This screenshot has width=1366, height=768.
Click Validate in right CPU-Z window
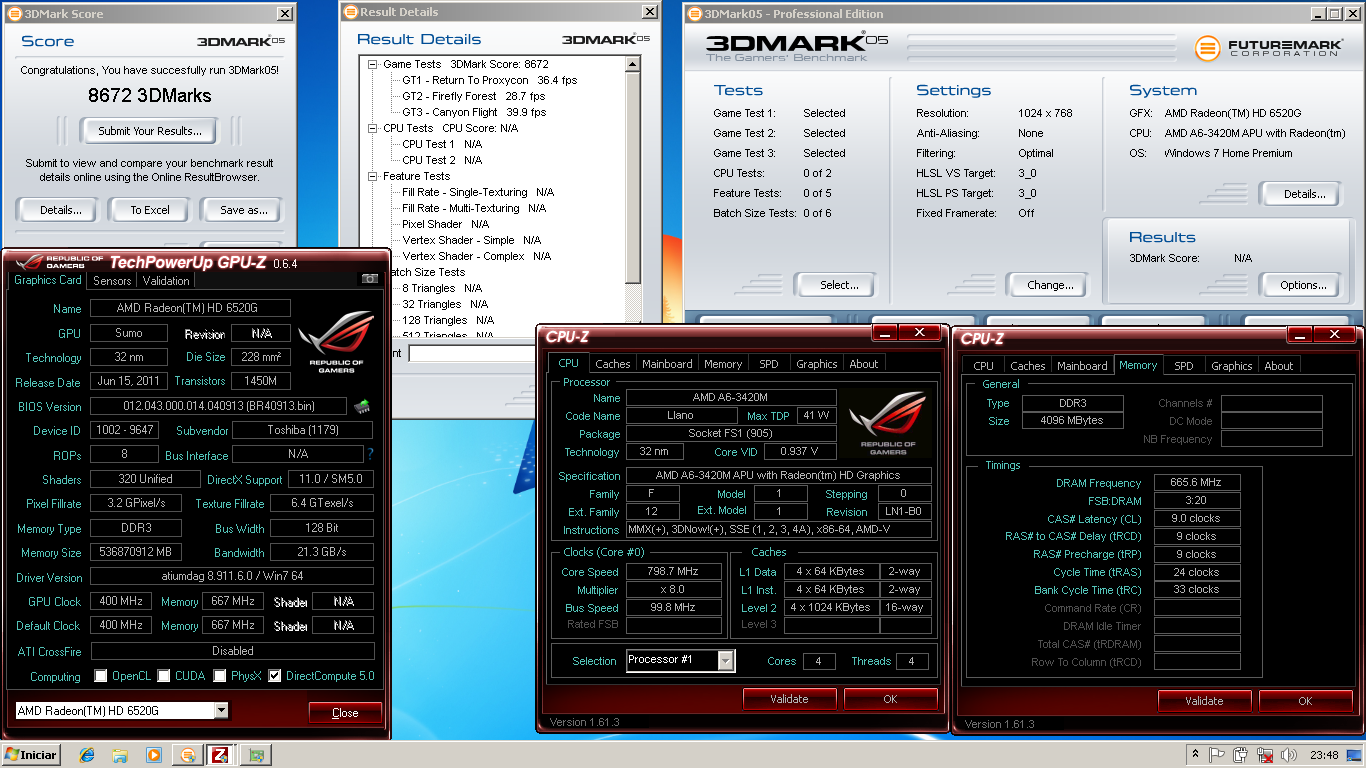click(1204, 701)
